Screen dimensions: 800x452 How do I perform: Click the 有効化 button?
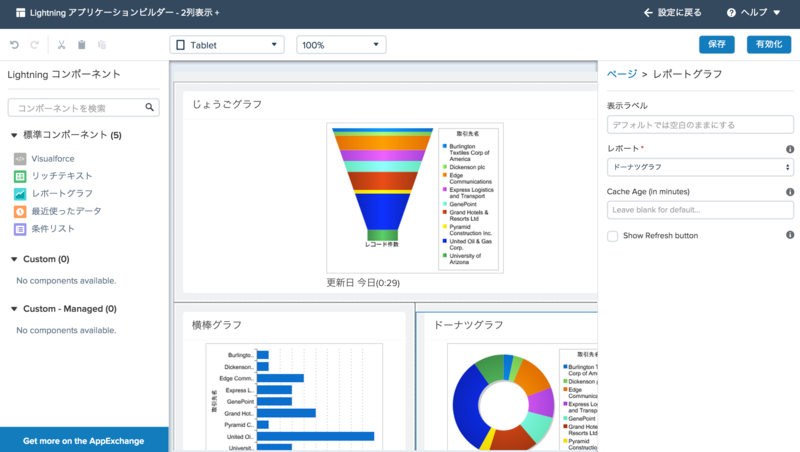[769, 44]
